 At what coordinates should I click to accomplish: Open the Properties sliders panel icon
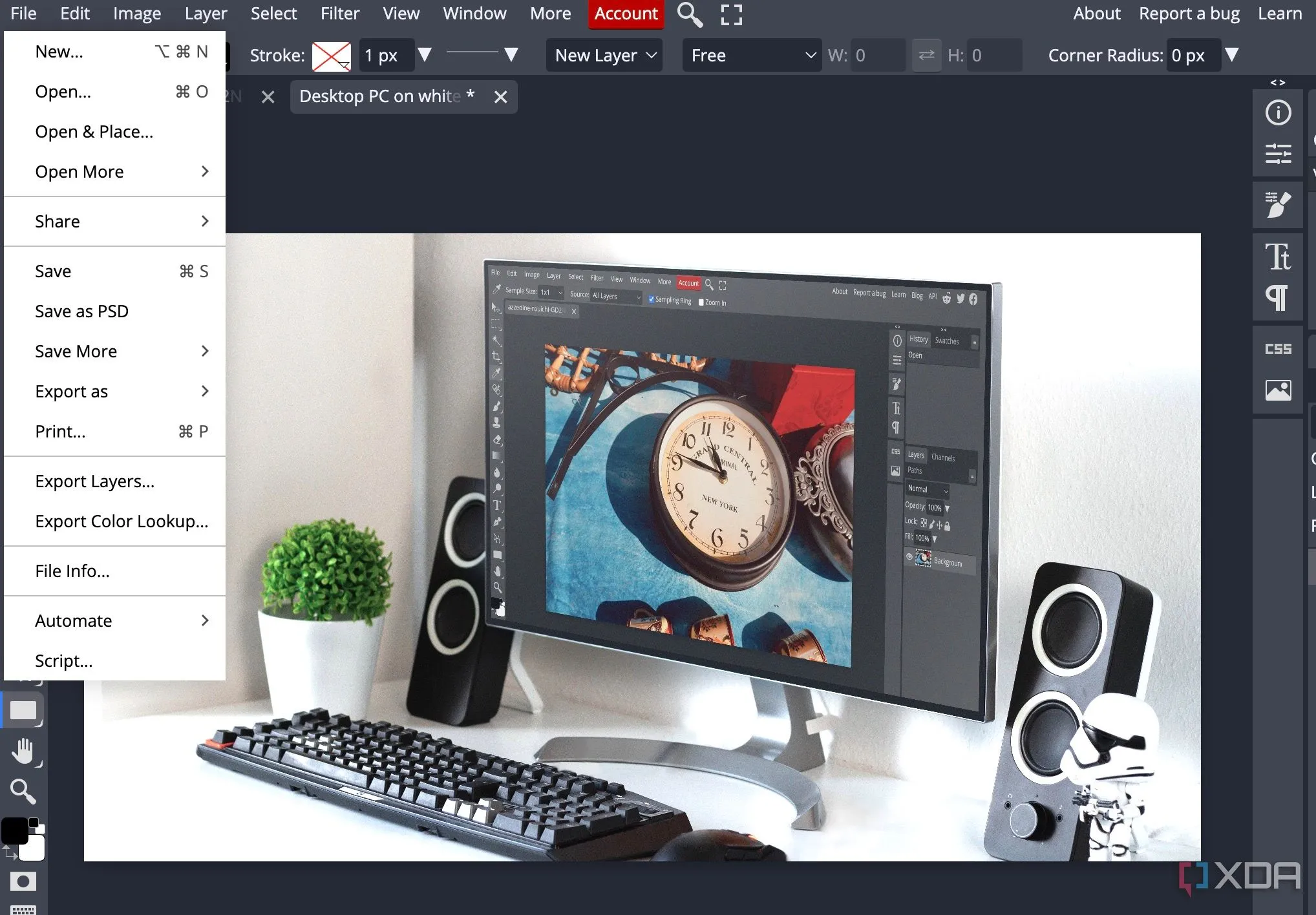click(x=1278, y=154)
